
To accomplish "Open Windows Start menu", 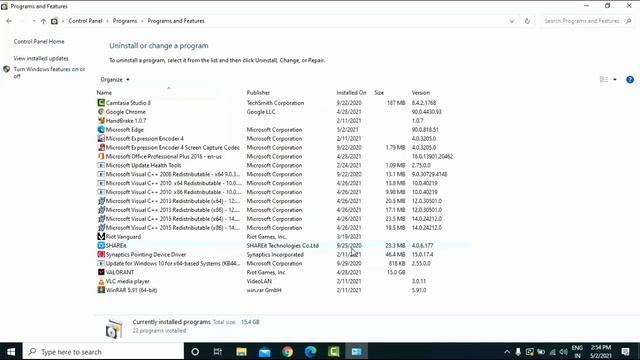I will (11, 351).
